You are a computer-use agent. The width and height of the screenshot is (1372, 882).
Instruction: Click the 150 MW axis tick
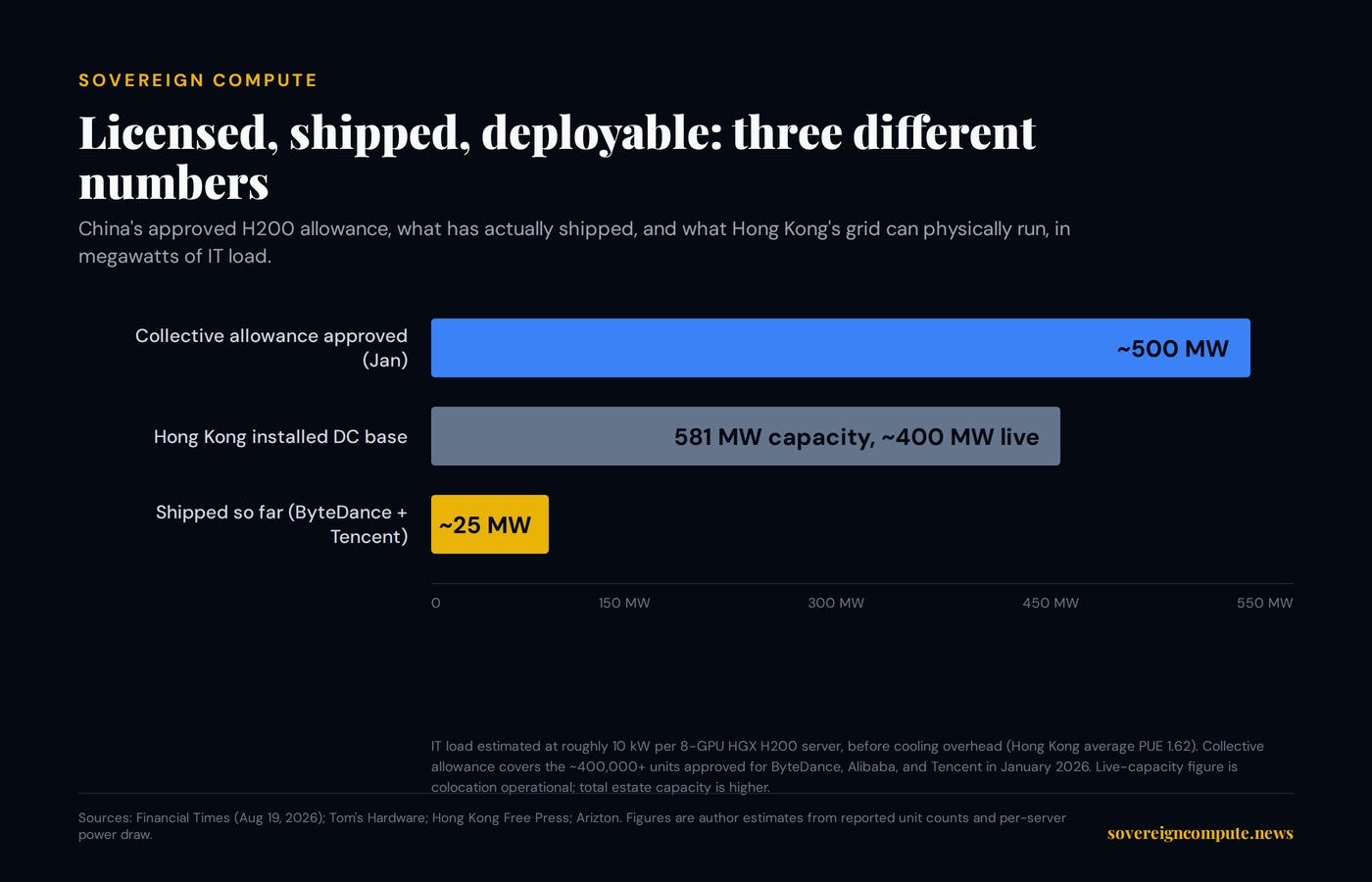[624, 603]
